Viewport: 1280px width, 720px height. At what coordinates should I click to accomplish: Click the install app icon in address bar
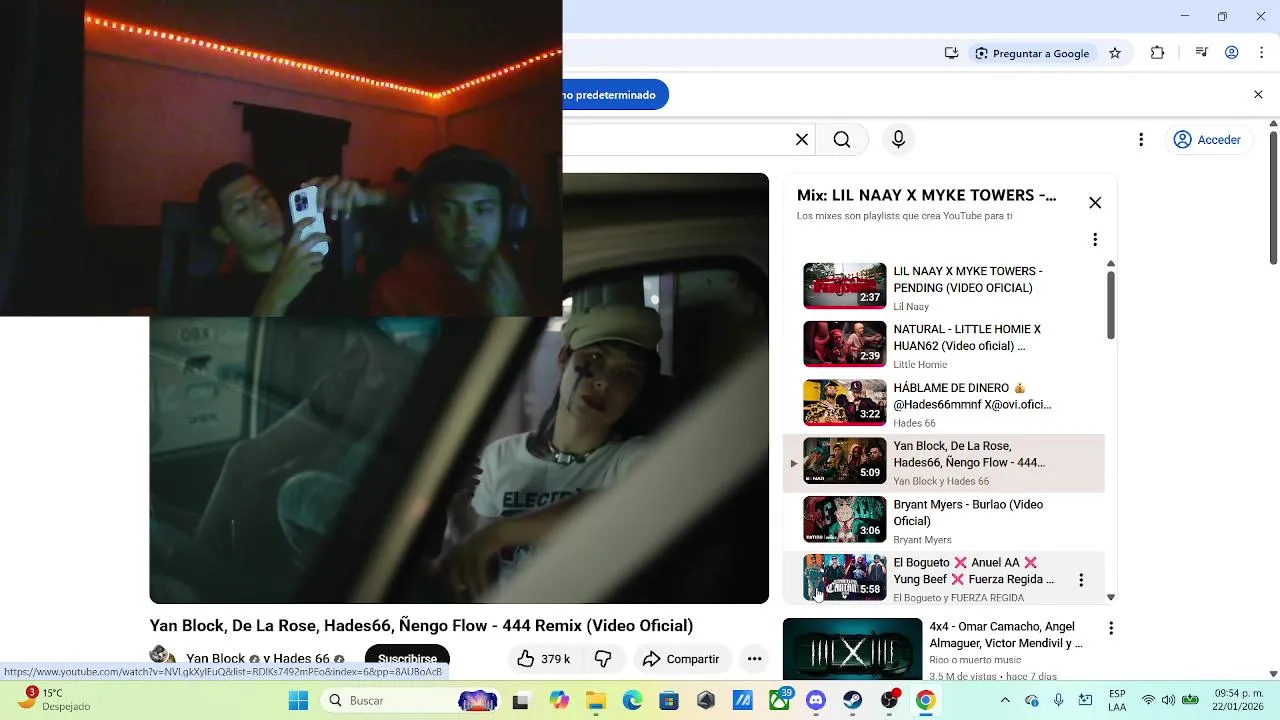[x=951, y=53]
